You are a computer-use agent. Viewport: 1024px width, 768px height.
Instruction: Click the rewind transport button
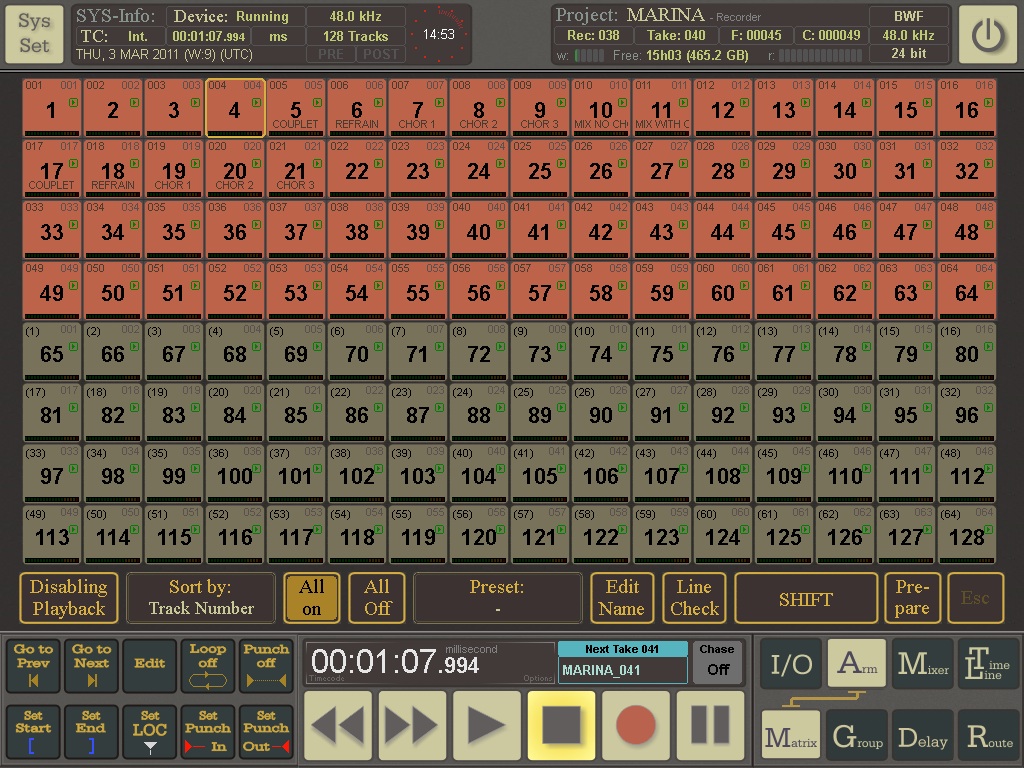tap(338, 725)
